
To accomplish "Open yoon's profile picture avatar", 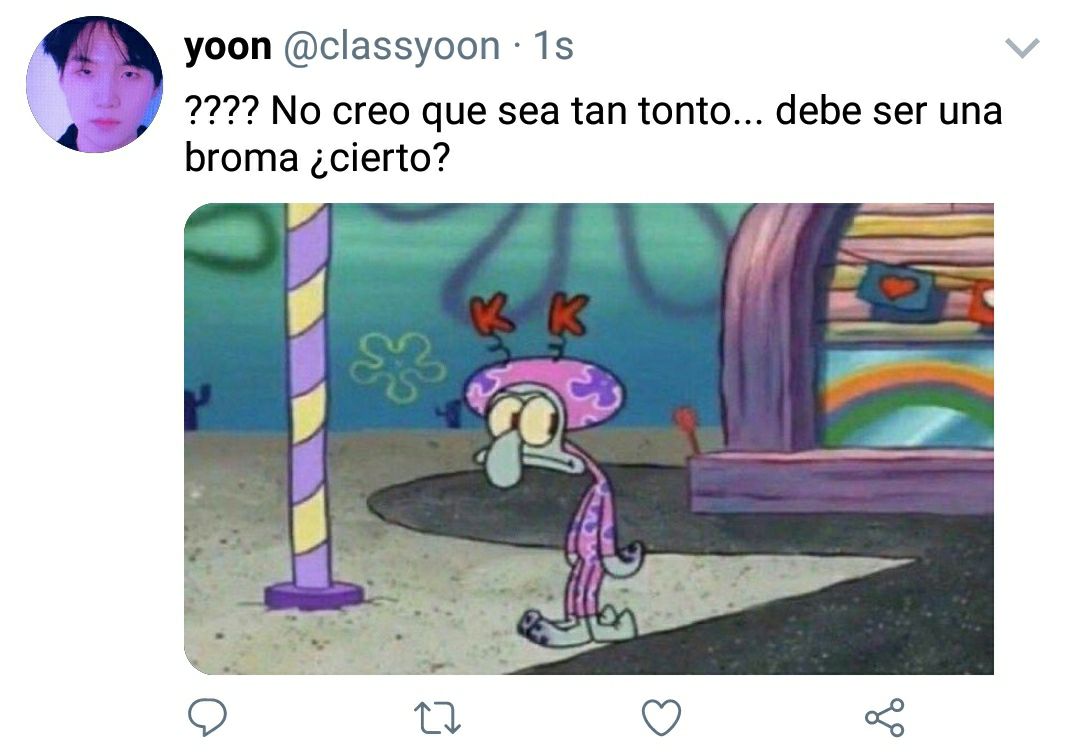I will pos(94,84).
